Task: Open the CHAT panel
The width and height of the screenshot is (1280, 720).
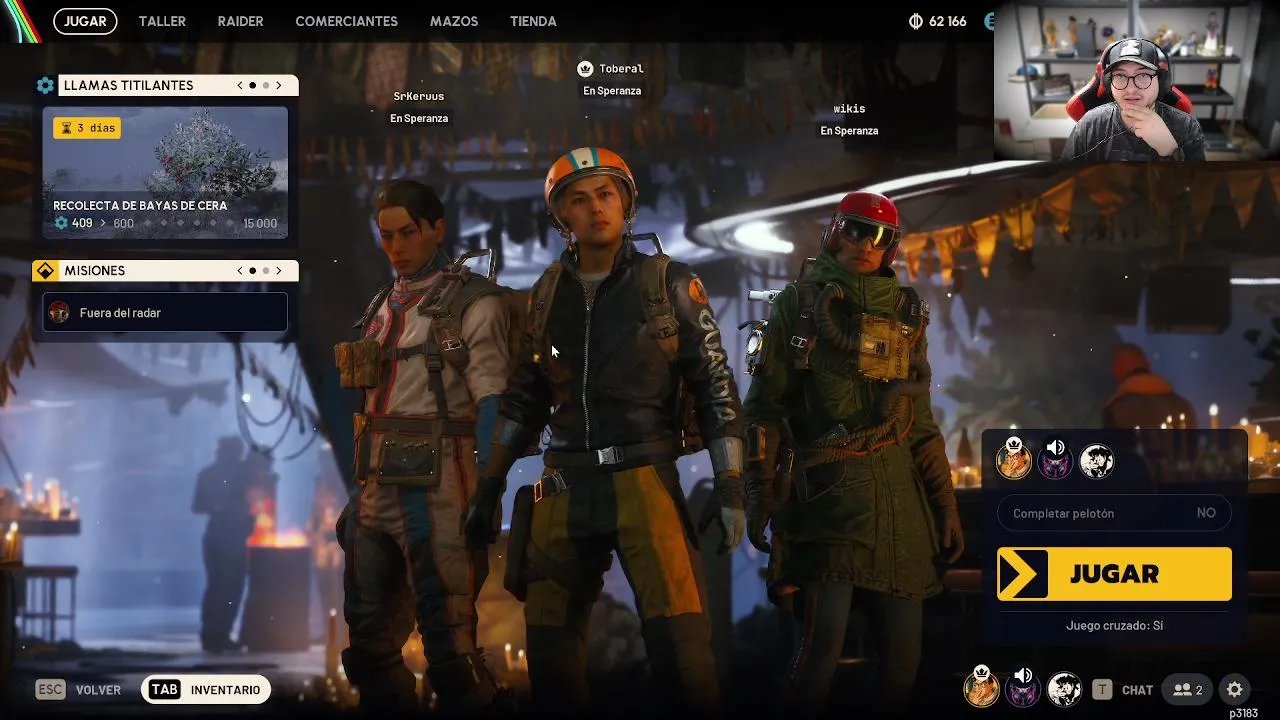Action: 1137,690
